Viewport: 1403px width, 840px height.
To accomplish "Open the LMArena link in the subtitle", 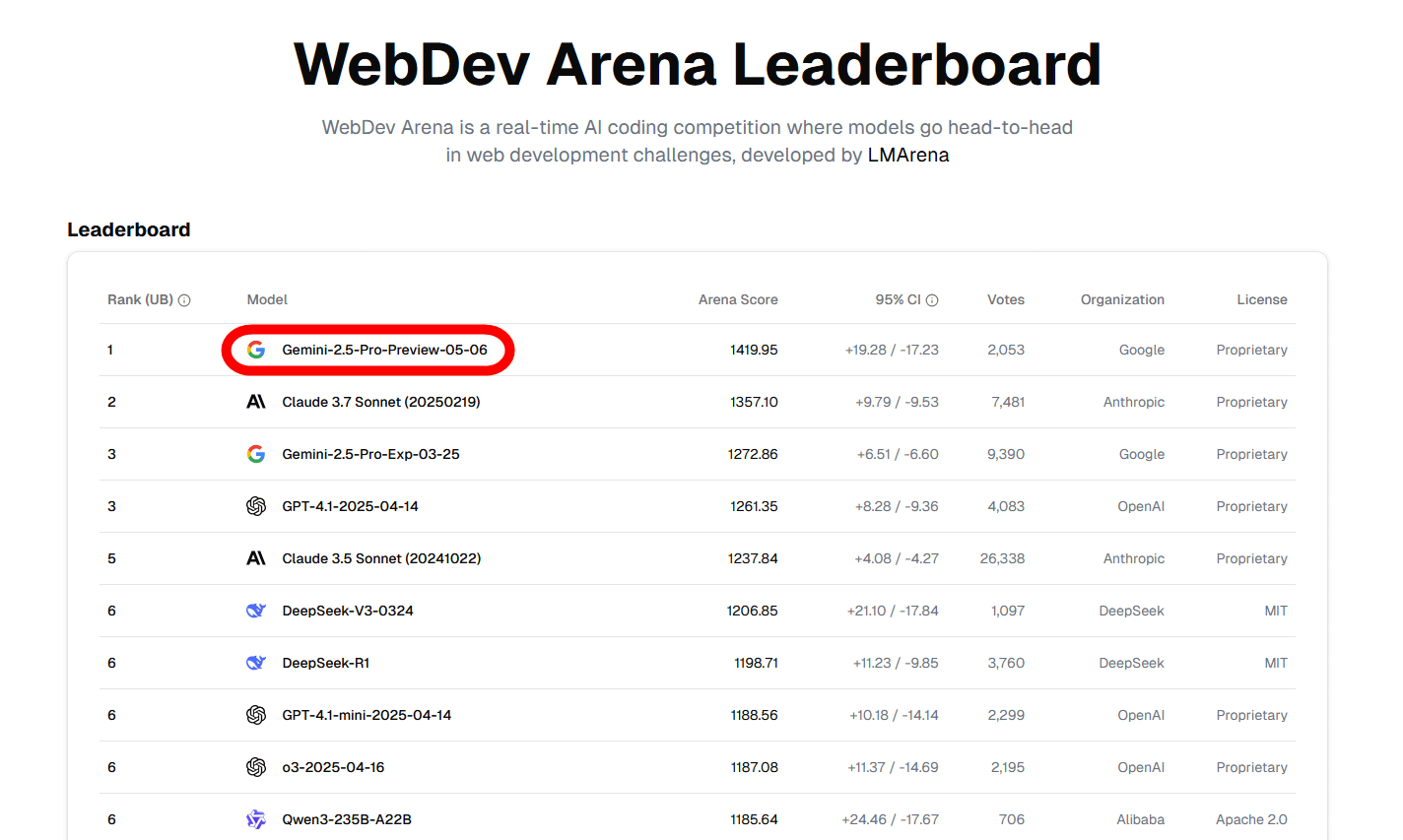I will pos(908,155).
